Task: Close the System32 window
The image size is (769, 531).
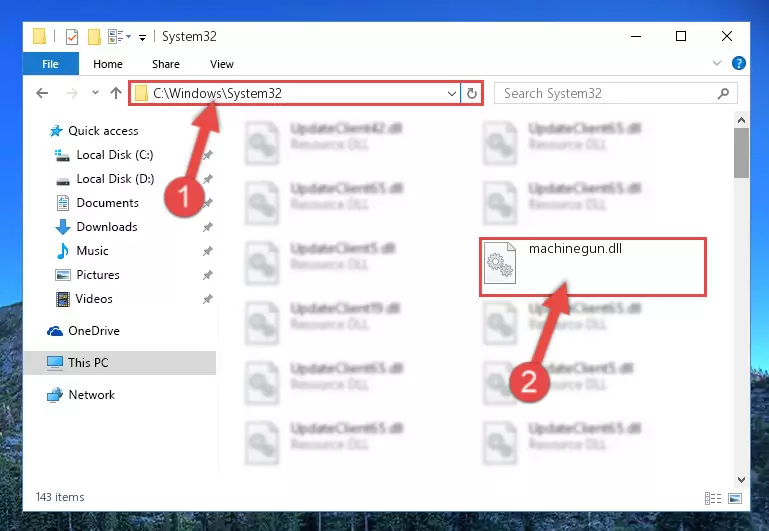Action: (727, 36)
